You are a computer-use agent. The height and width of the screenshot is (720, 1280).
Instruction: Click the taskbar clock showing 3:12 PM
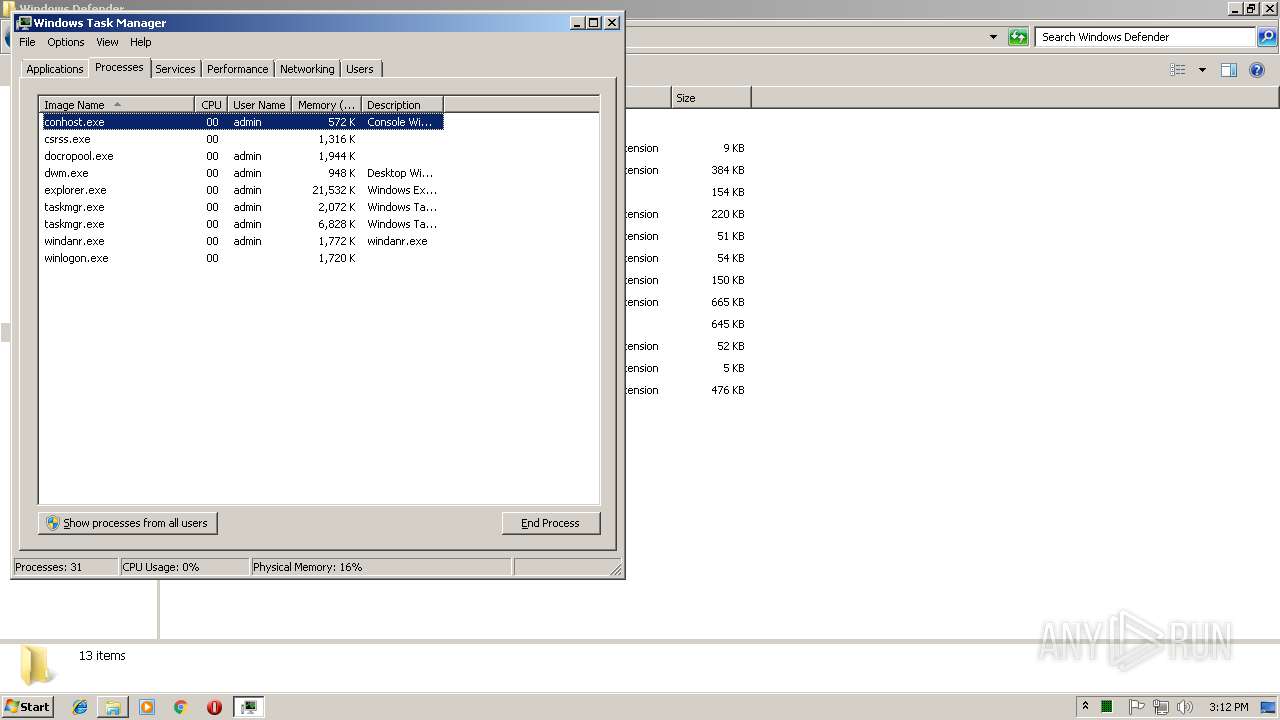pos(1228,707)
